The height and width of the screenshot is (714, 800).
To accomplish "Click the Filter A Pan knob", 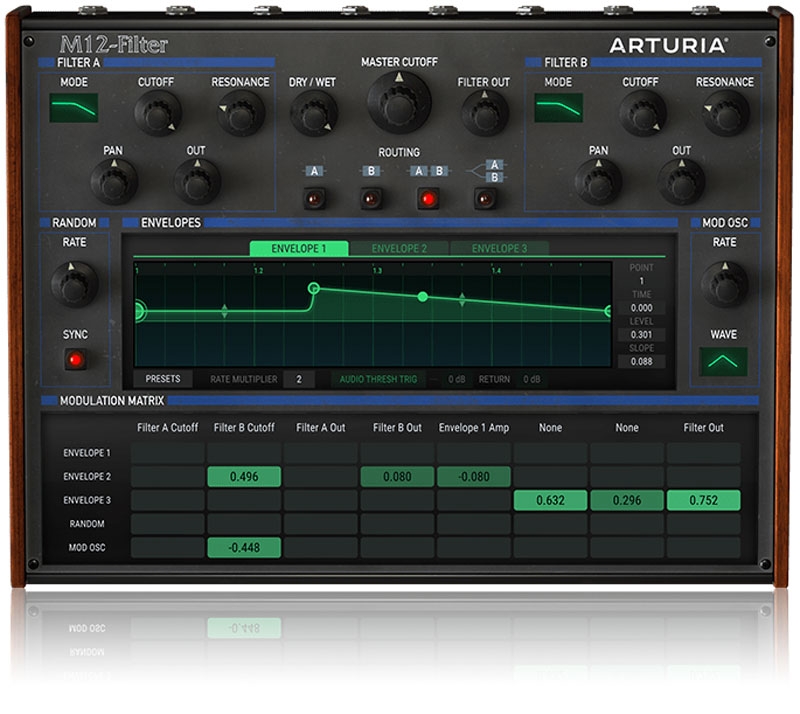I will 114,182.
